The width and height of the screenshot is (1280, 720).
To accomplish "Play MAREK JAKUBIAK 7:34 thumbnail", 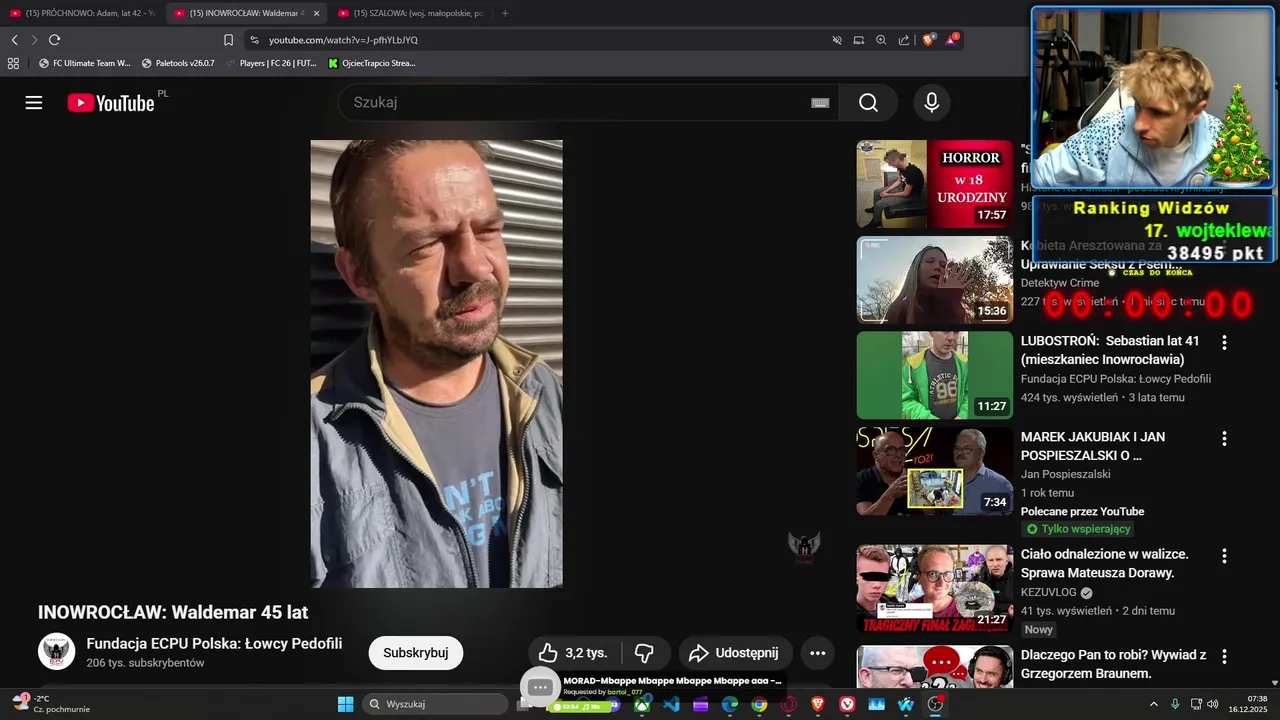I will point(935,471).
